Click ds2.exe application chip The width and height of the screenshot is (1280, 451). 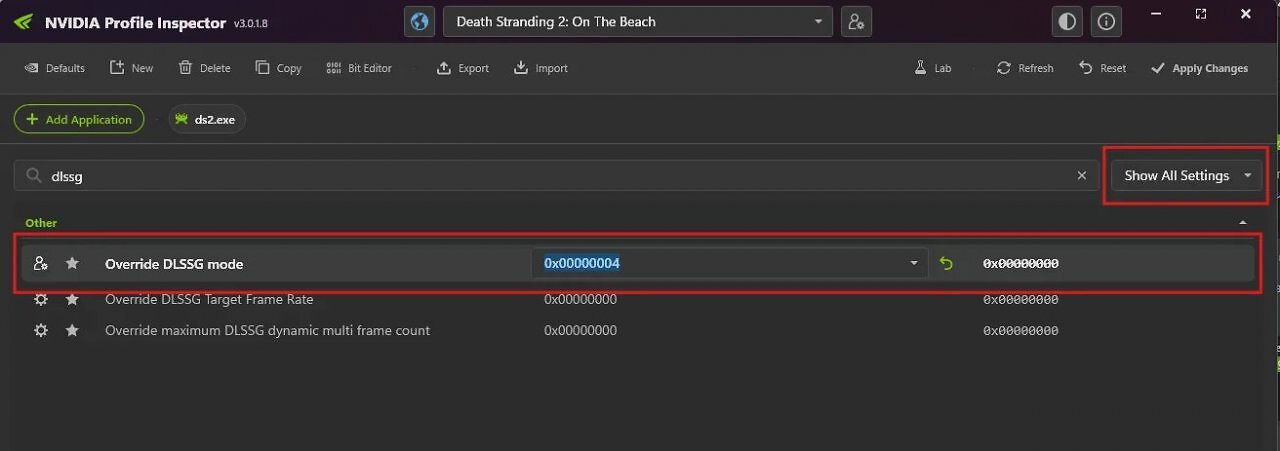click(x=206, y=119)
